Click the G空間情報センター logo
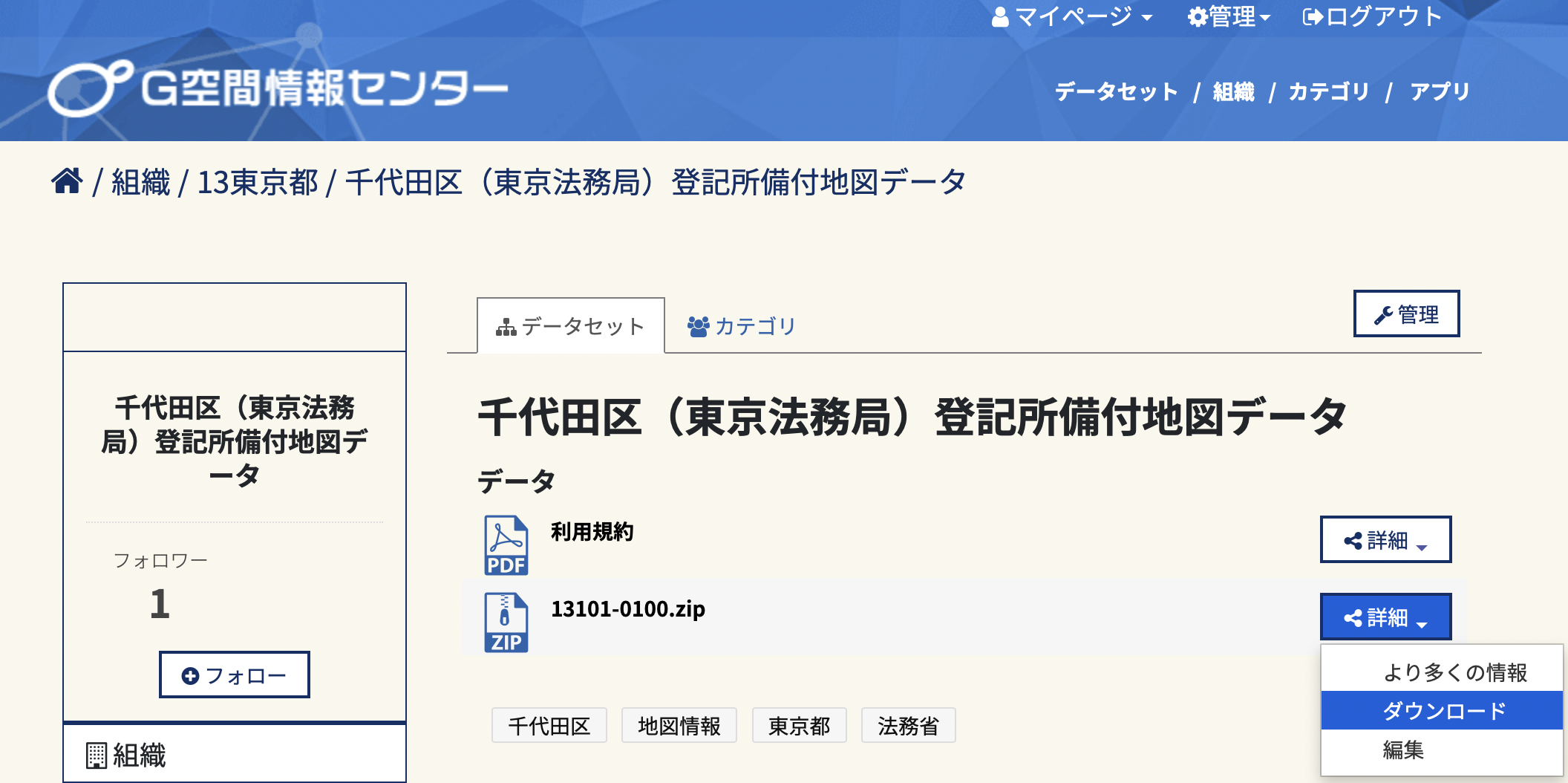Screen dimensions: 1568x783 click(x=278, y=88)
